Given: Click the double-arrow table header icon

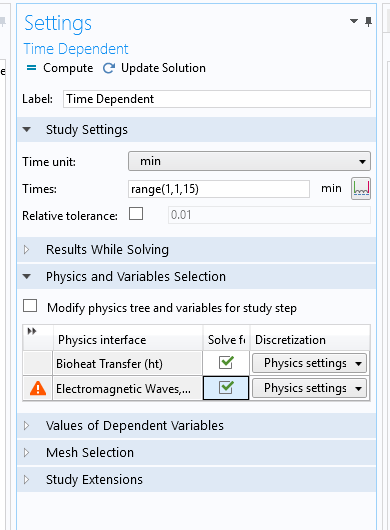Looking at the screenshot, I should coord(32,331).
